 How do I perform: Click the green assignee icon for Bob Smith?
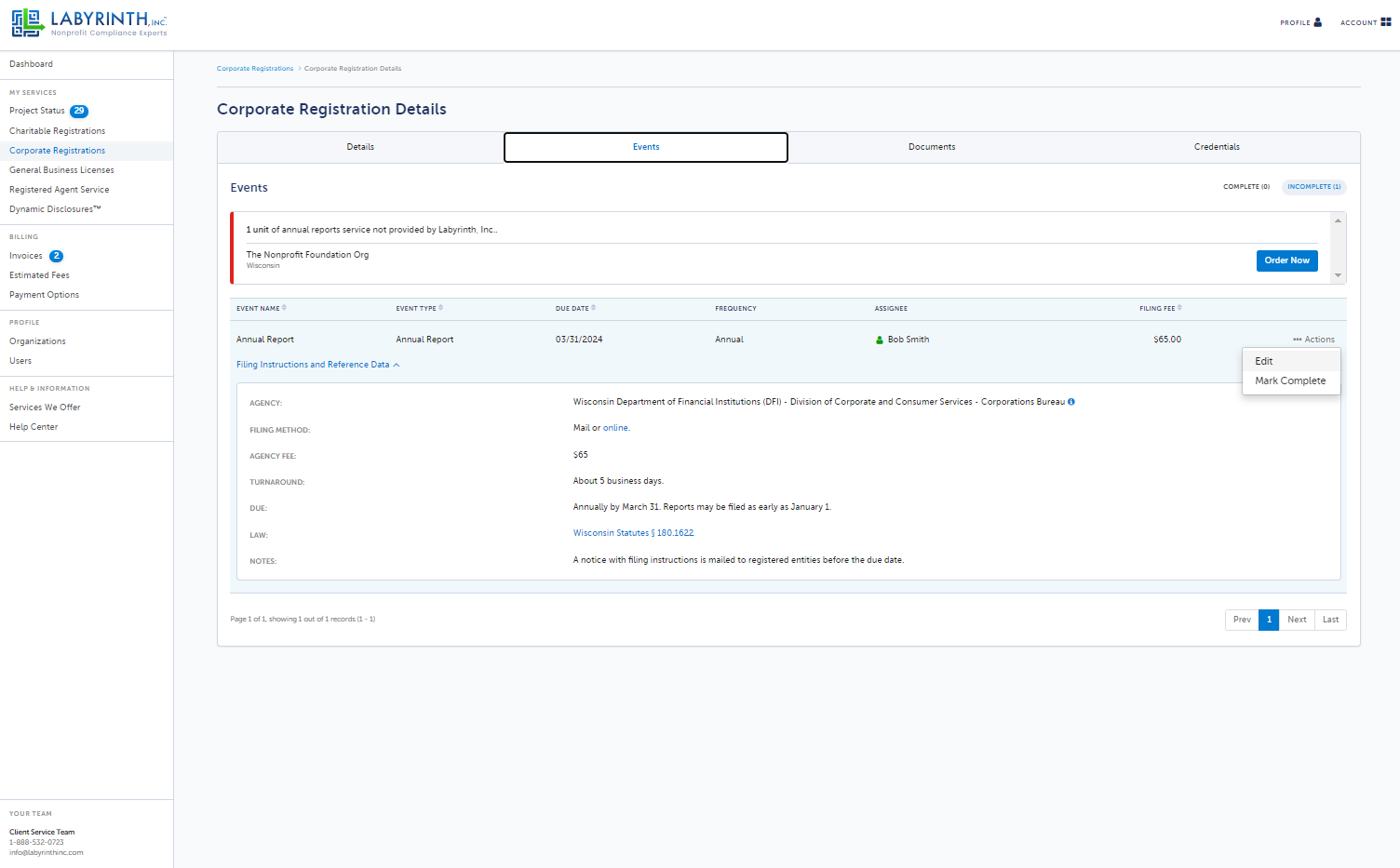pyautogui.click(x=880, y=340)
